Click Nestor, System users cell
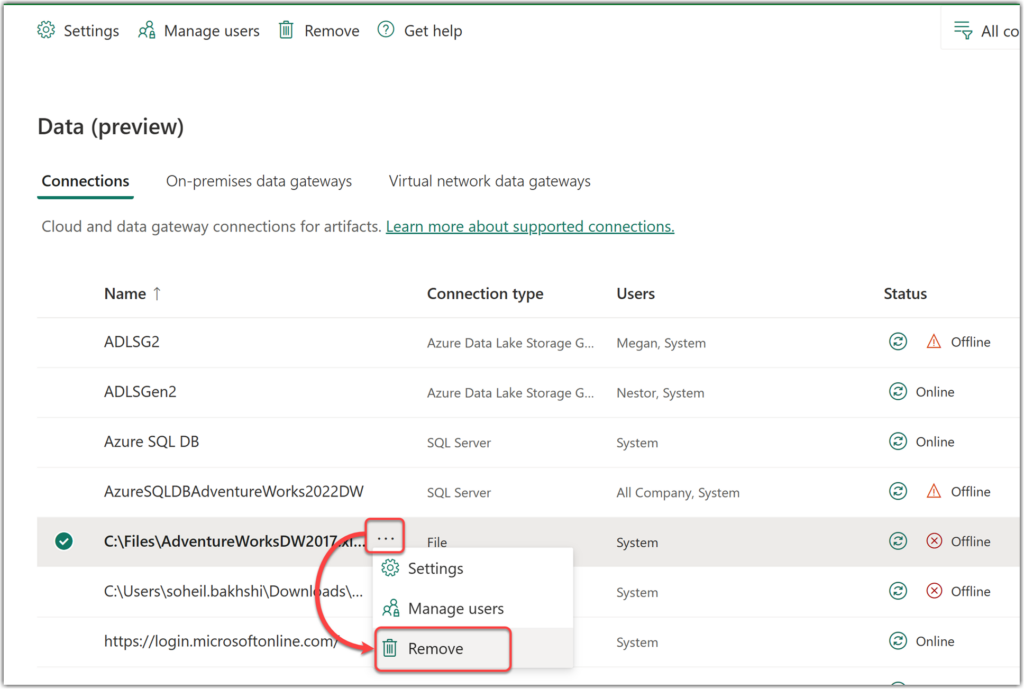The height and width of the screenshot is (689, 1024). [x=660, y=393]
